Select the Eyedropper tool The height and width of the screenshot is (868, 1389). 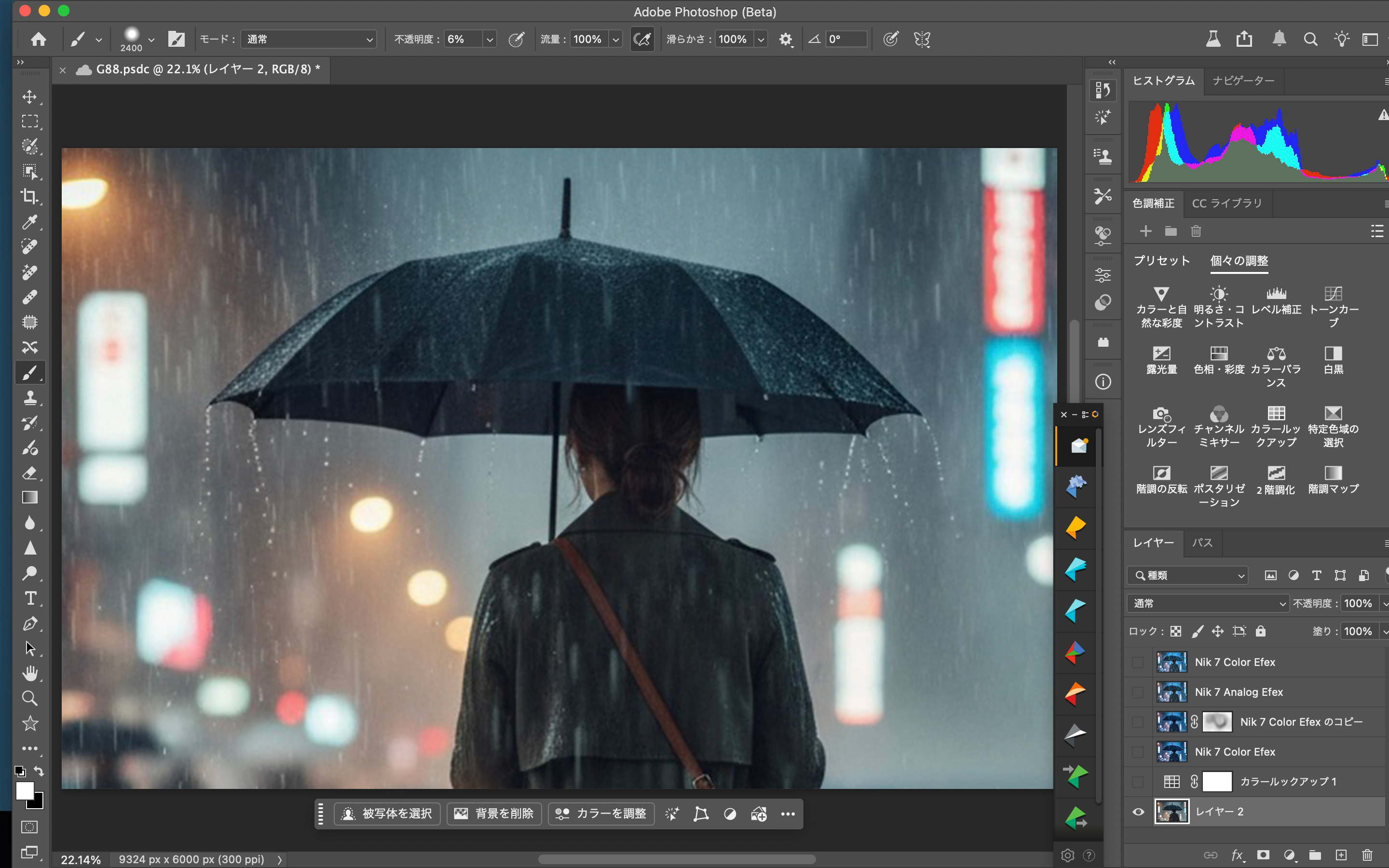tap(30, 222)
